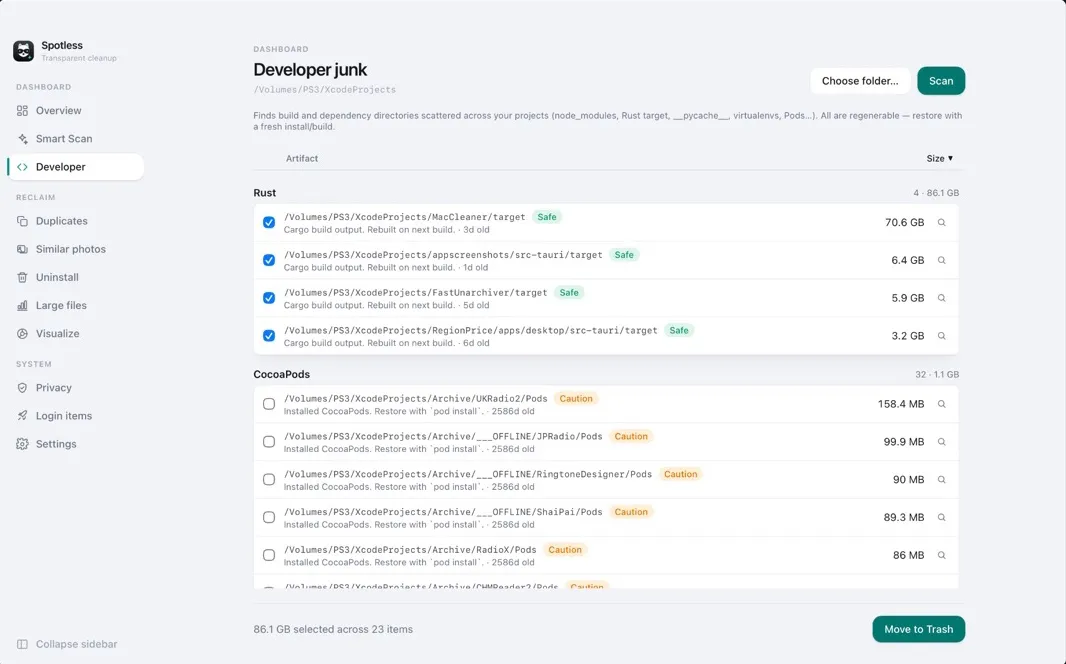Click the Large files bar chart icon

point(22,306)
